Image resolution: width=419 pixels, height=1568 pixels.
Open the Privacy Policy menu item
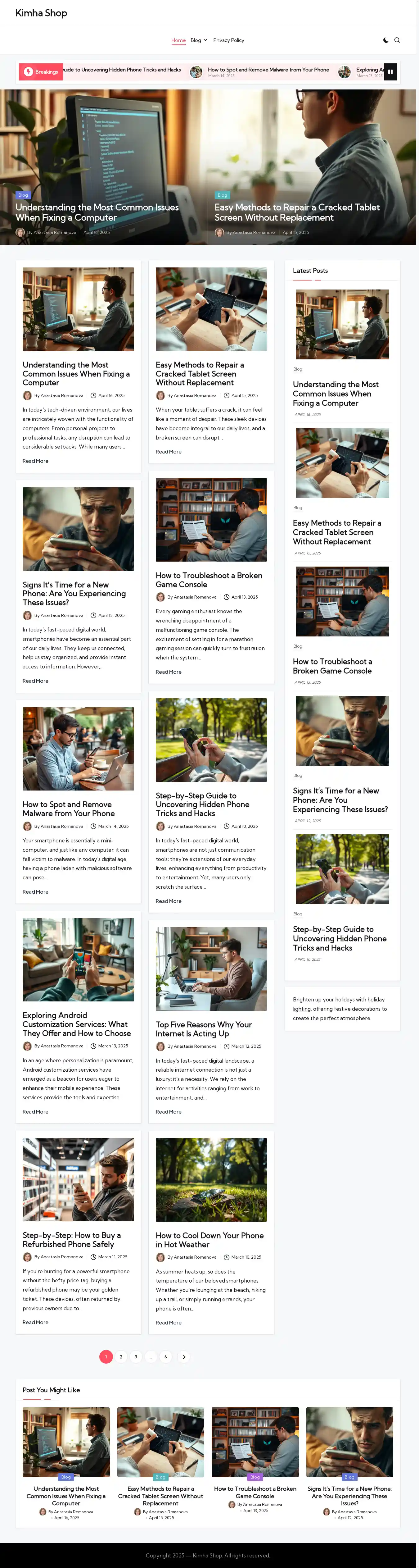click(x=229, y=40)
